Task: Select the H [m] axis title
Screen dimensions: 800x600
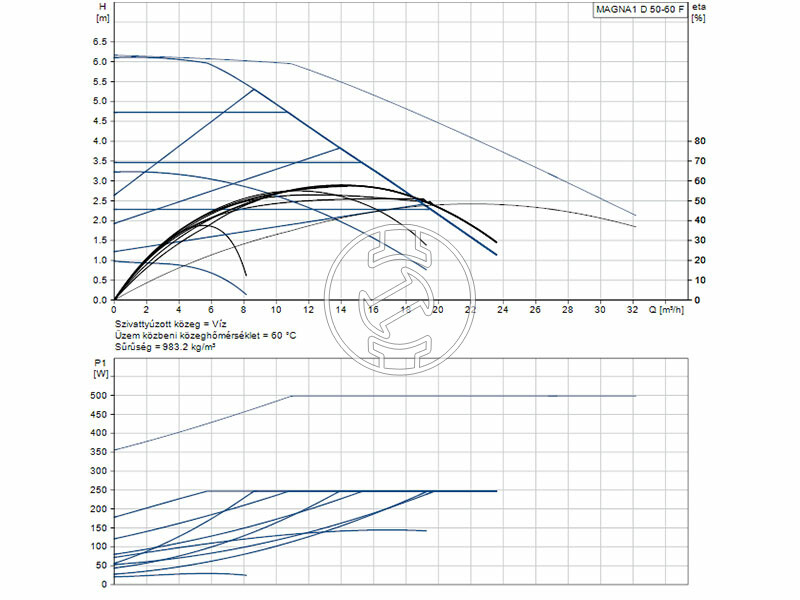Action: 102,13
